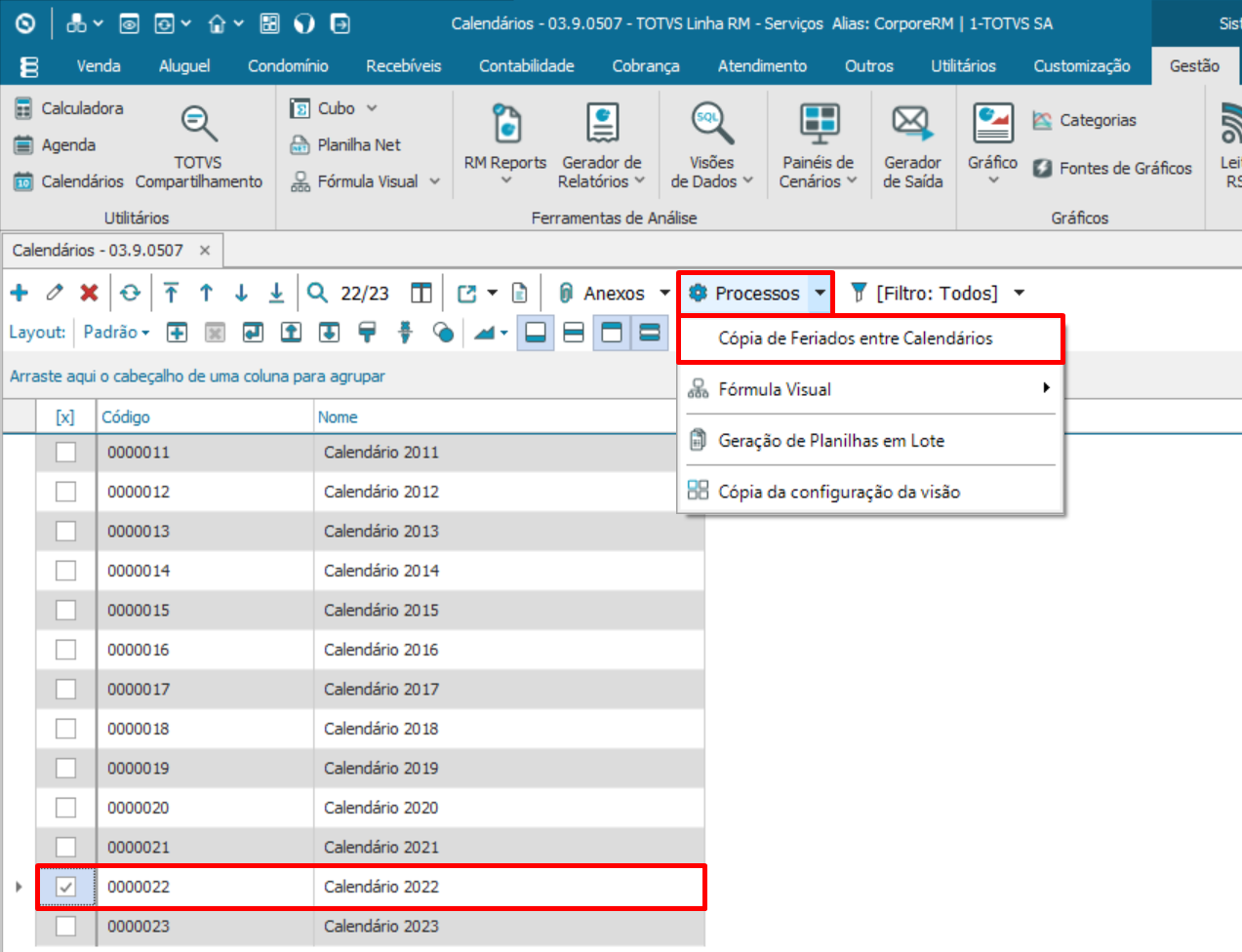This screenshot has width=1242, height=952.
Task: Choose Geração de Planilhas em Lote
Action: pyautogui.click(x=830, y=441)
